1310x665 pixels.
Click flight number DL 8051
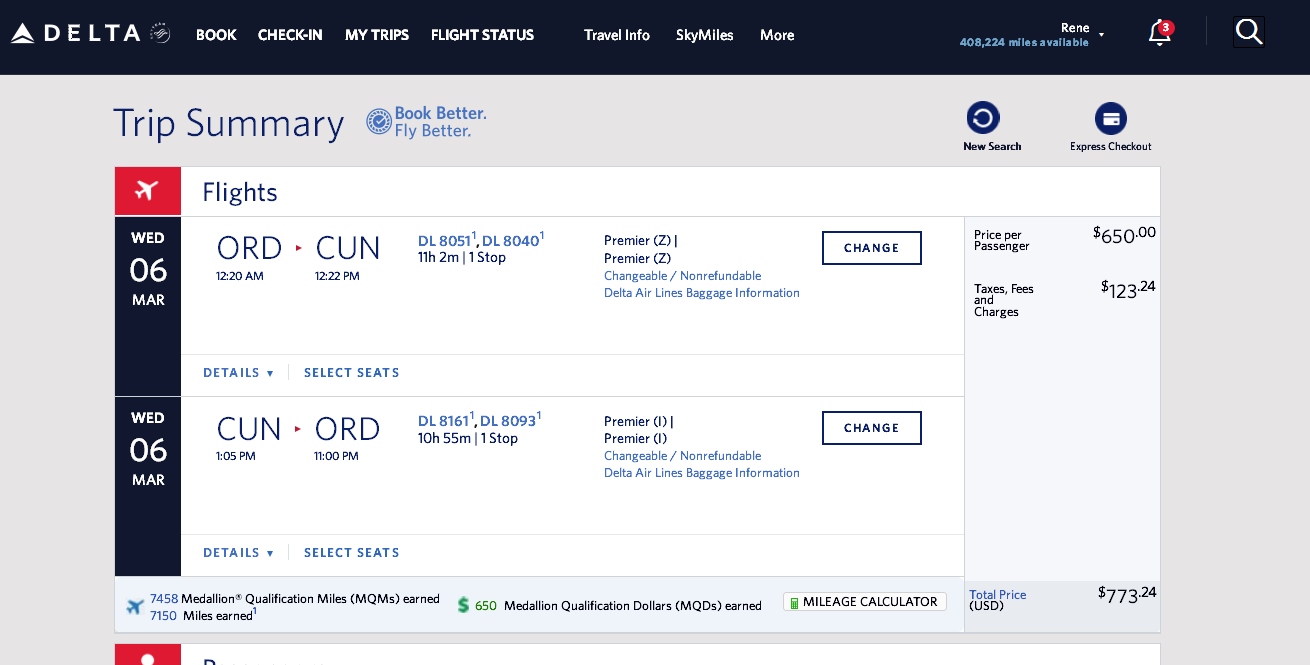(x=444, y=241)
